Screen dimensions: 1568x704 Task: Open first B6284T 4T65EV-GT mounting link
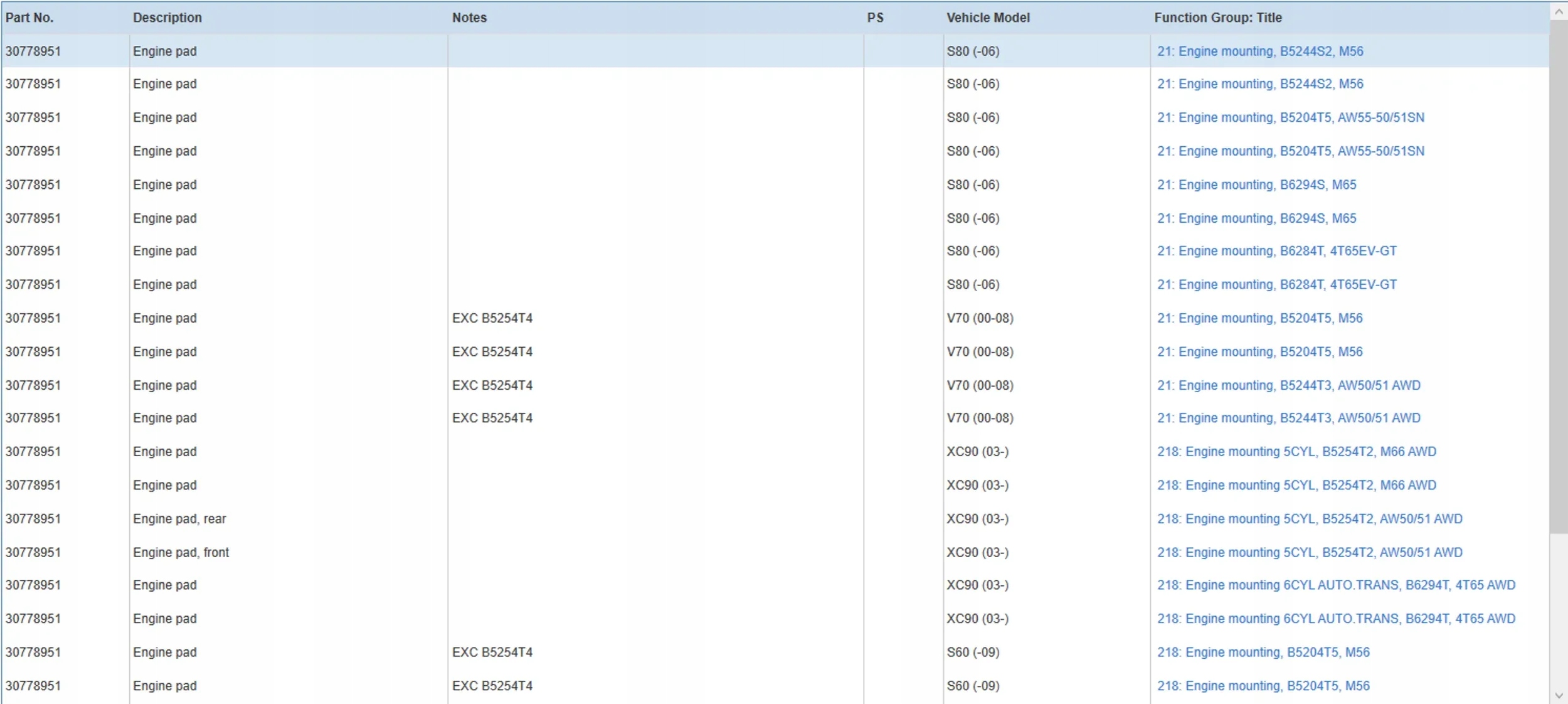(1276, 251)
